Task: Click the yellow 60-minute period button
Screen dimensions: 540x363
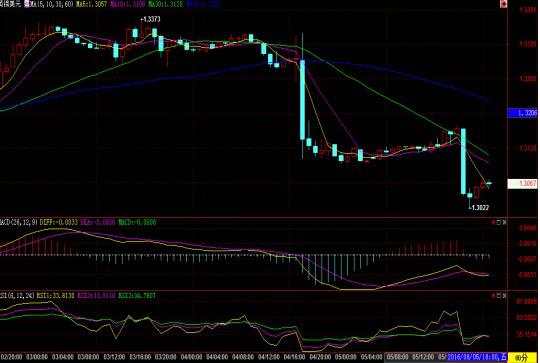Action: [522, 357]
